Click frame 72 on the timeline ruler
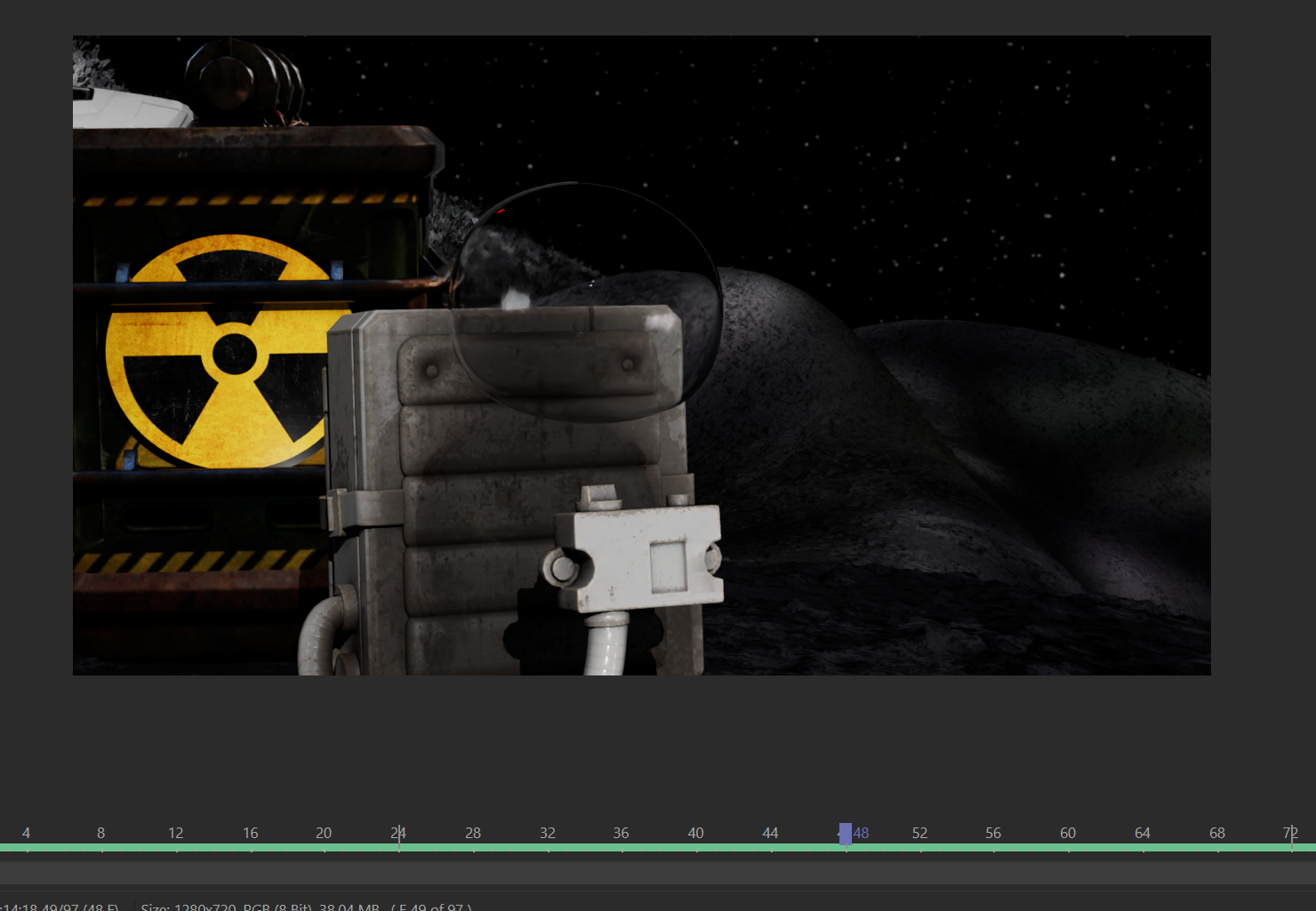Screen dimensions: 1316x911 click(x=1290, y=833)
